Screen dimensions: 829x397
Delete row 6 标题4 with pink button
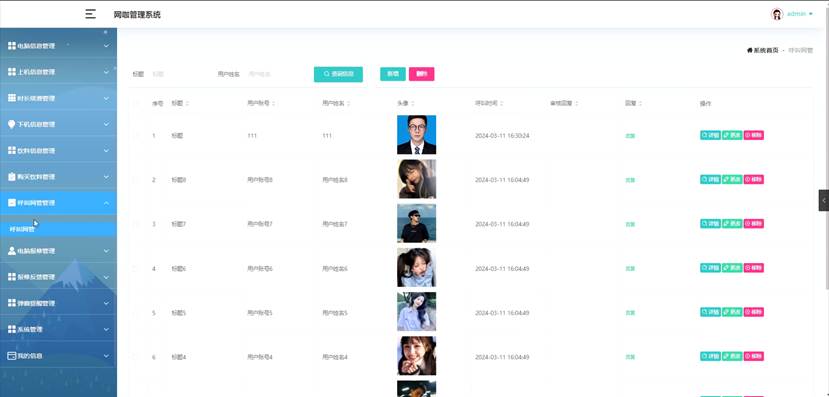[x=754, y=357]
